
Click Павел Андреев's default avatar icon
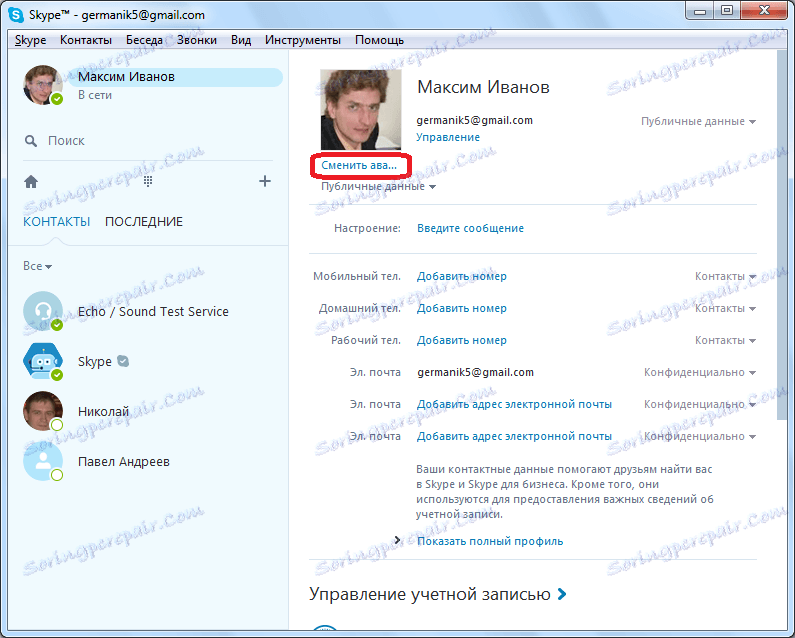(43, 461)
